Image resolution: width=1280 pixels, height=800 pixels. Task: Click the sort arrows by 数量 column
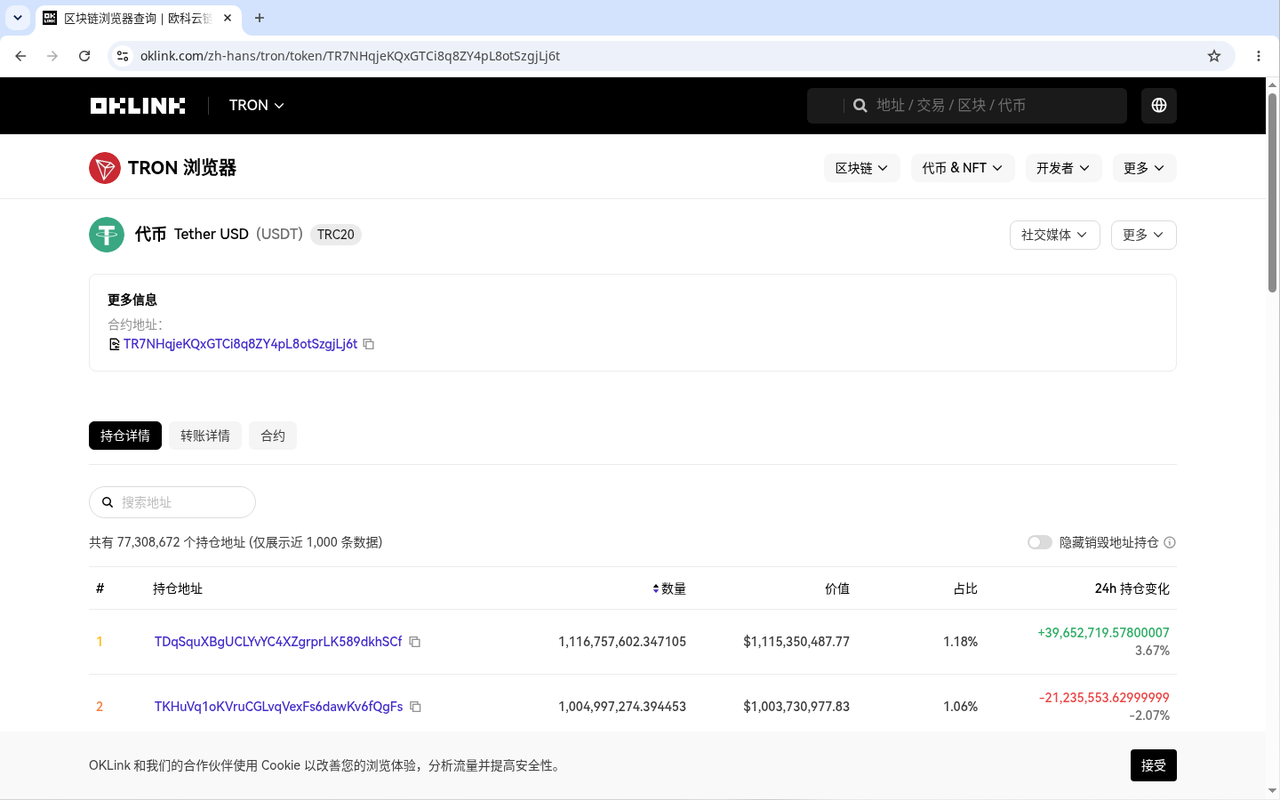(656, 589)
